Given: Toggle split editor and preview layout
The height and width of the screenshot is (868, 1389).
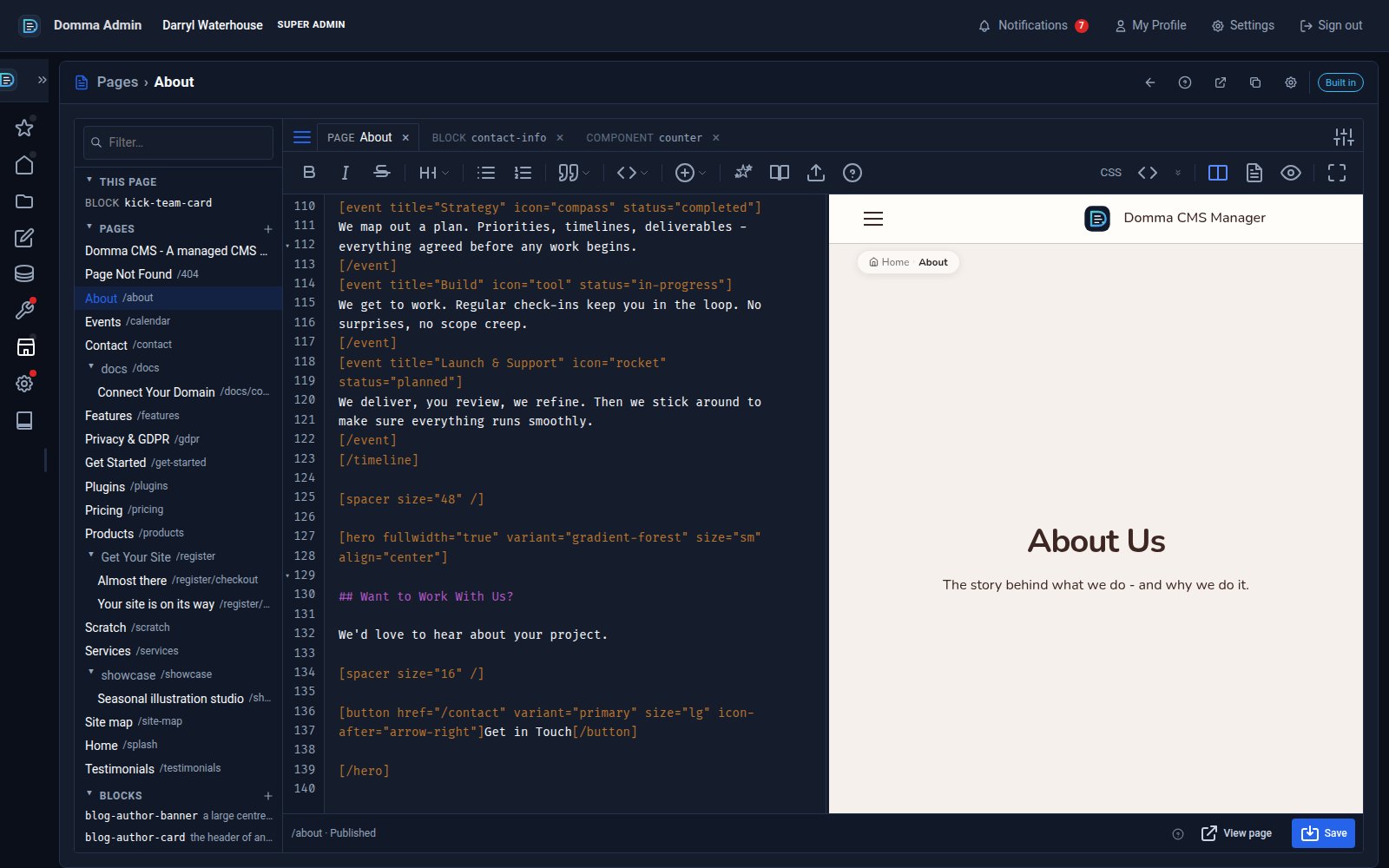Looking at the screenshot, I should (1218, 173).
